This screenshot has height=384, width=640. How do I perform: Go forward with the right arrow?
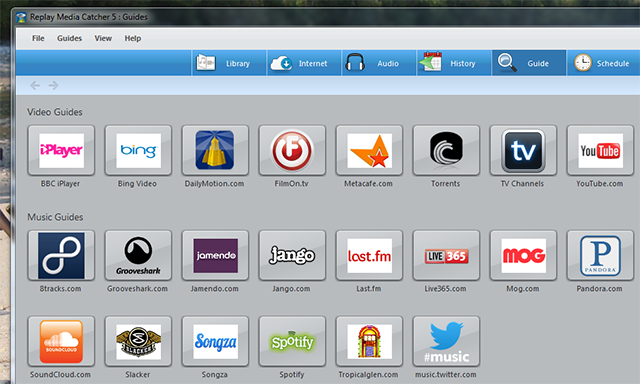53,85
